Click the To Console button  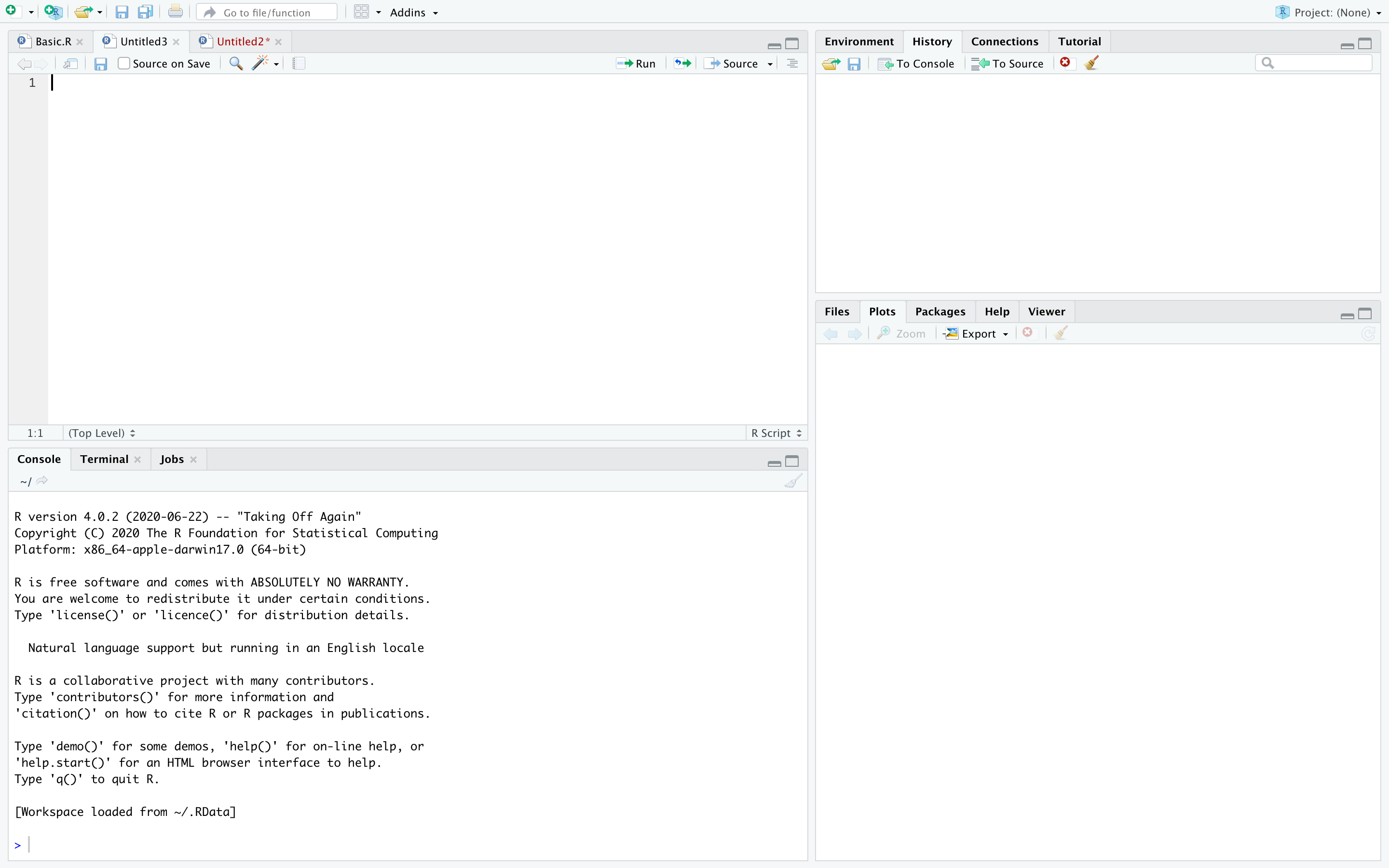pyautogui.click(x=917, y=64)
